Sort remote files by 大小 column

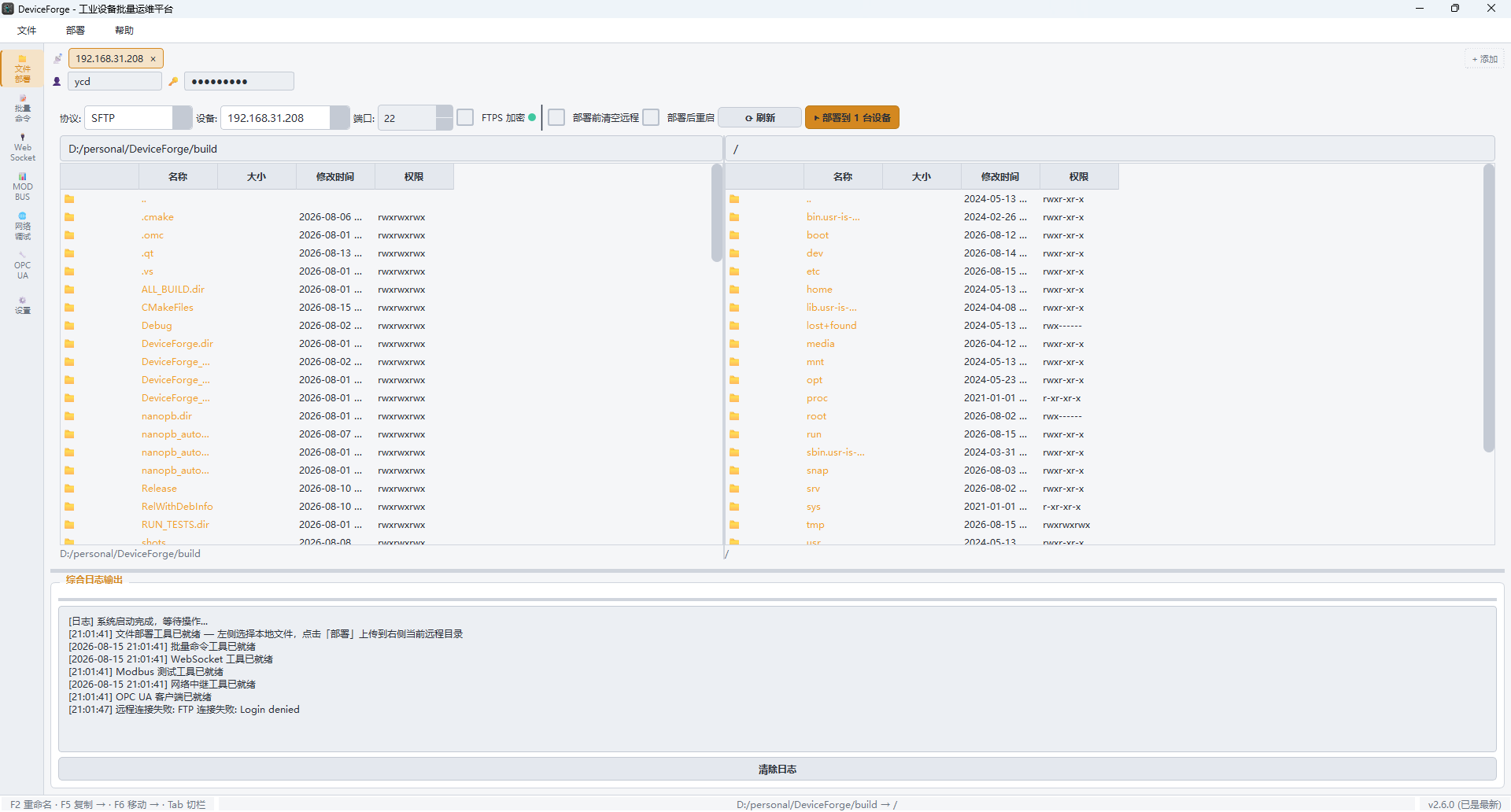click(922, 177)
